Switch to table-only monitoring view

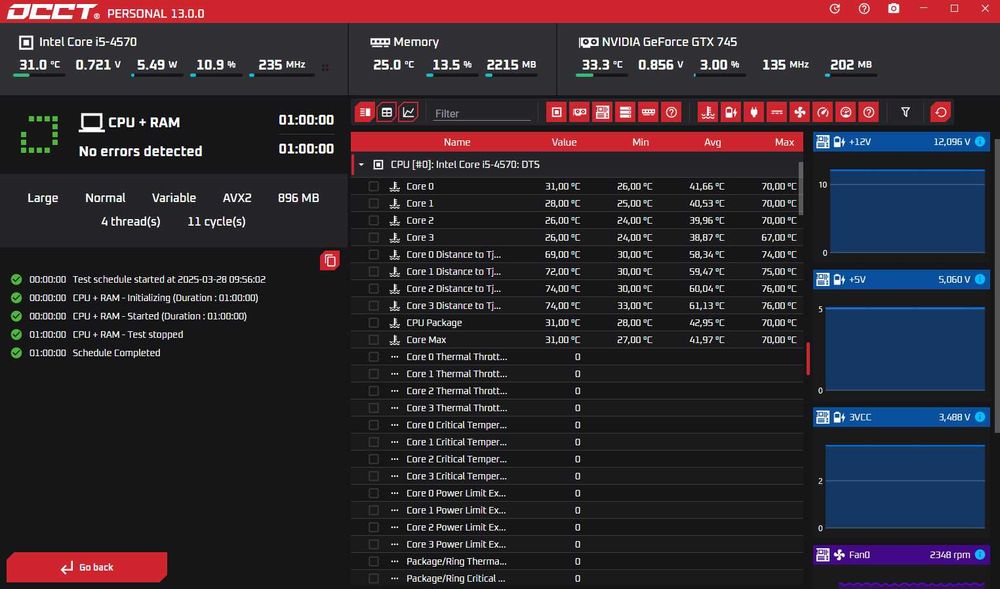pos(386,112)
